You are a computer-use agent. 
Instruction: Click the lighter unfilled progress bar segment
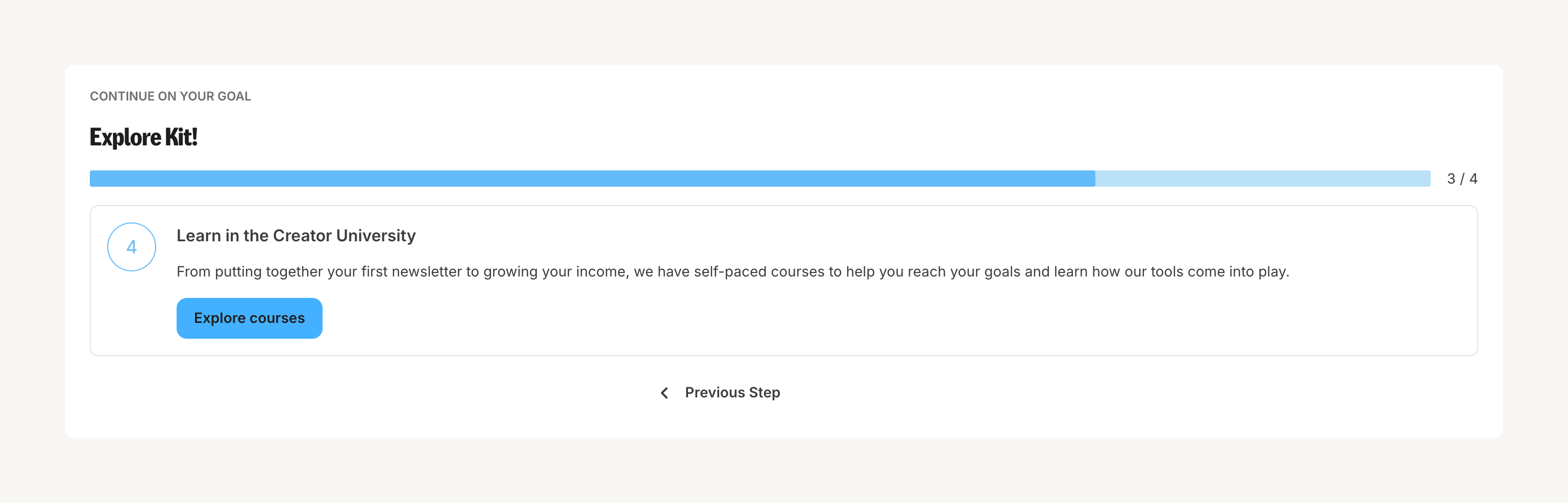(x=1262, y=179)
